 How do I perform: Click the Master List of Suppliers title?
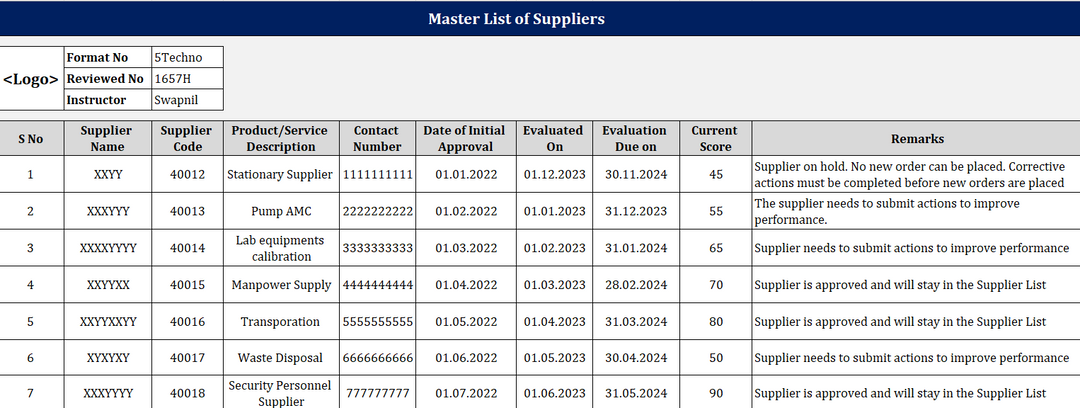pos(516,19)
